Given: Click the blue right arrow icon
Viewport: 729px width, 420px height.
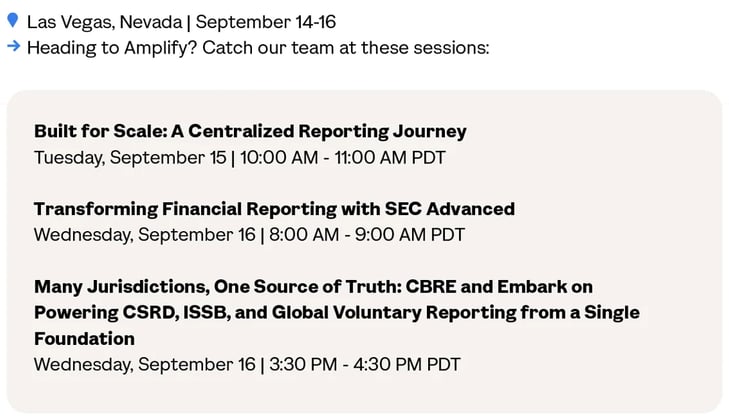Looking at the screenshot, I should 14,46.
